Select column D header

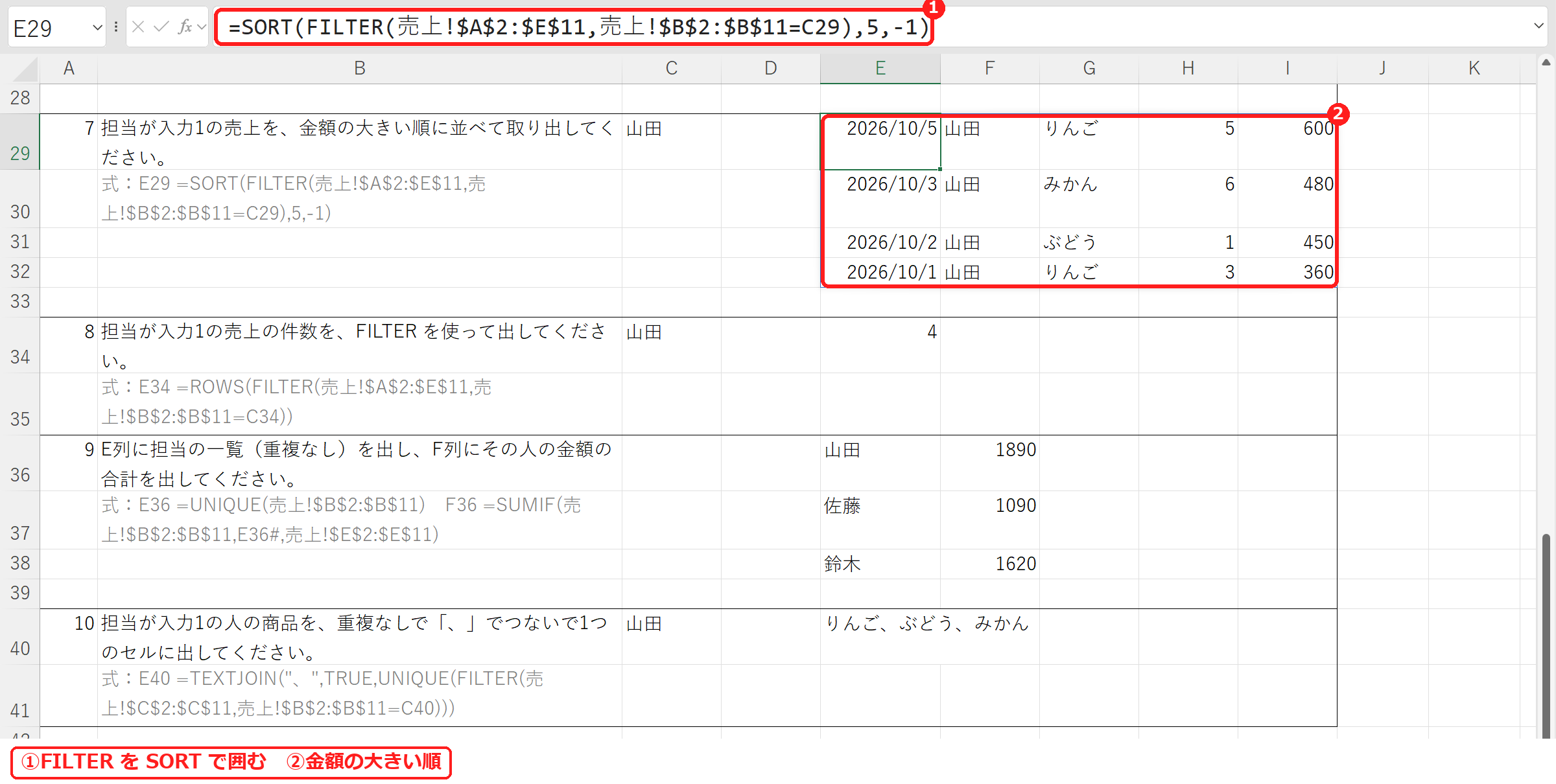pyautogui.click(x=771, y=68)
